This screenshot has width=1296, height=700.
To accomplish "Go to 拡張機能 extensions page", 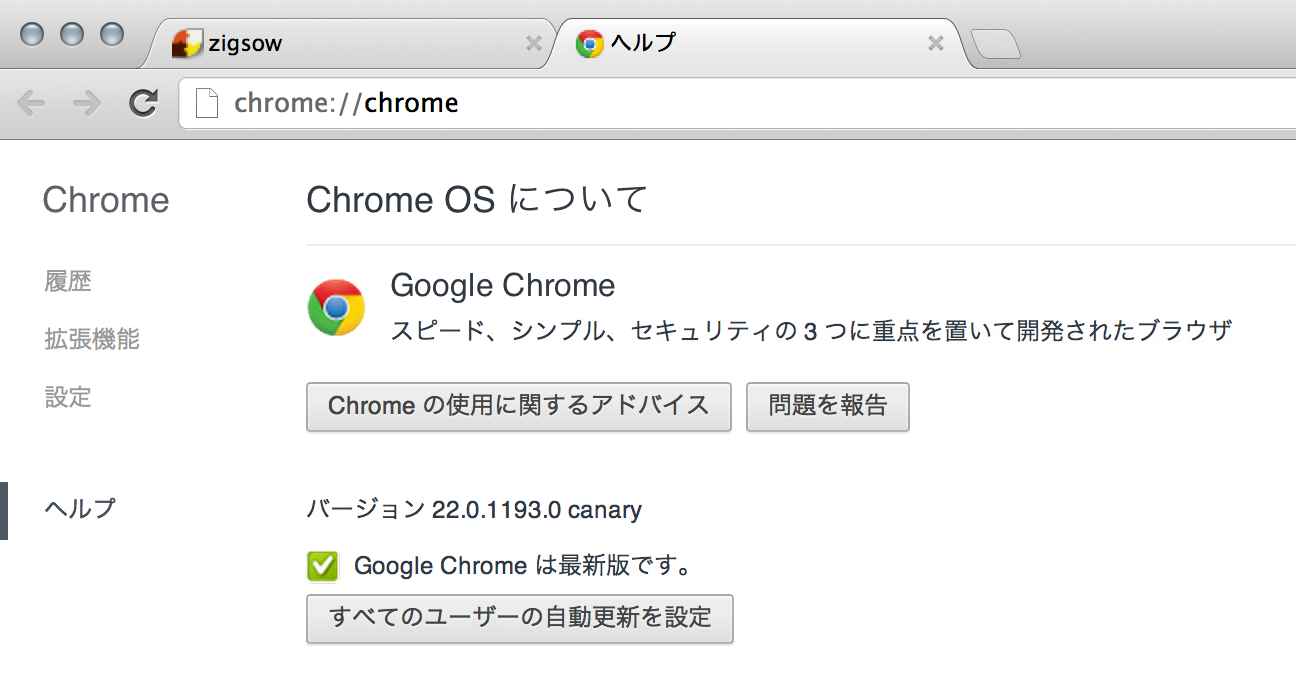I will pyautogui.click(x=92, y=340).
